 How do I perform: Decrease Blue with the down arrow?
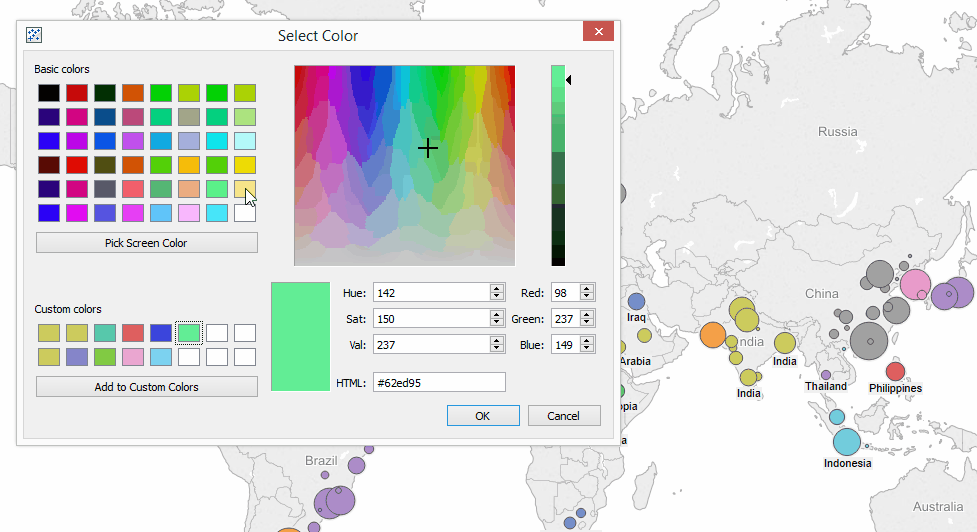coord(586,349)
